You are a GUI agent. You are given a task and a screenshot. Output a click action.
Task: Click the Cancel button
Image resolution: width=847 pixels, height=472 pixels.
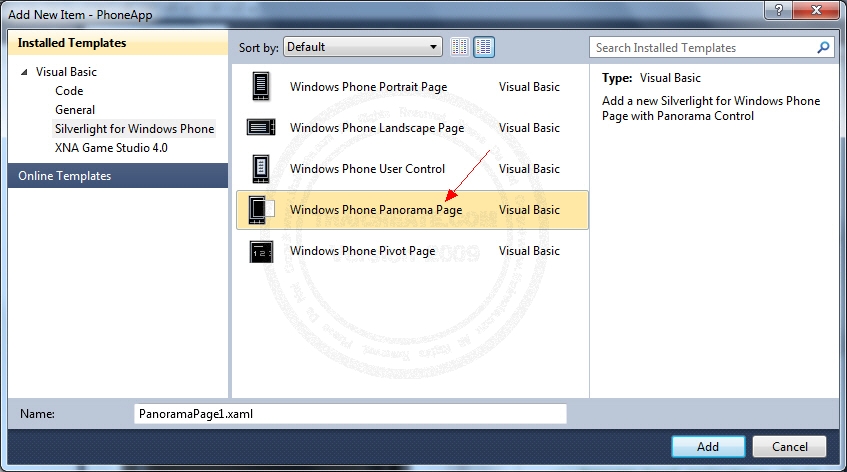789,447
